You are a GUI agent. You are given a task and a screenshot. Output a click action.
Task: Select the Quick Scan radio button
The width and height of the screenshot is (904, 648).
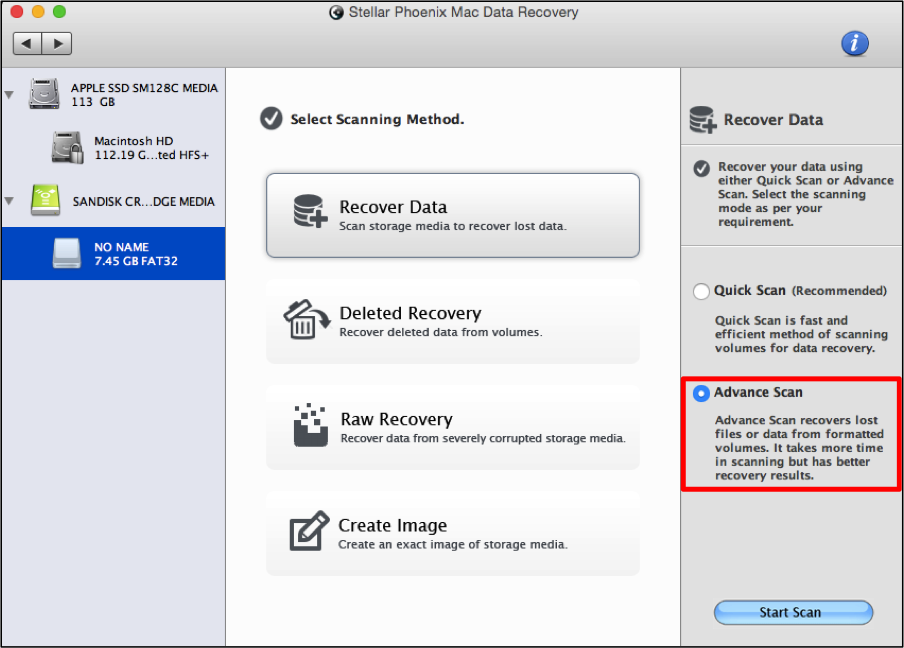pos(701,291)
